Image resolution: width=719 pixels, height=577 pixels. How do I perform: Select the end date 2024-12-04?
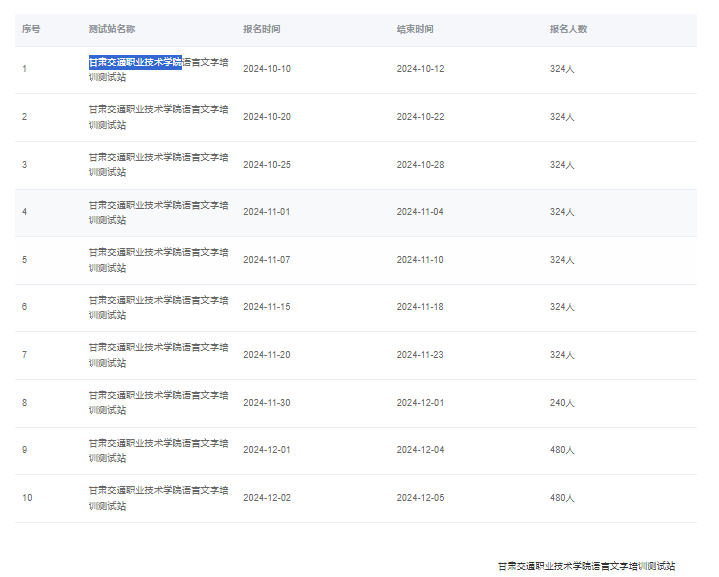coord(420,450)
